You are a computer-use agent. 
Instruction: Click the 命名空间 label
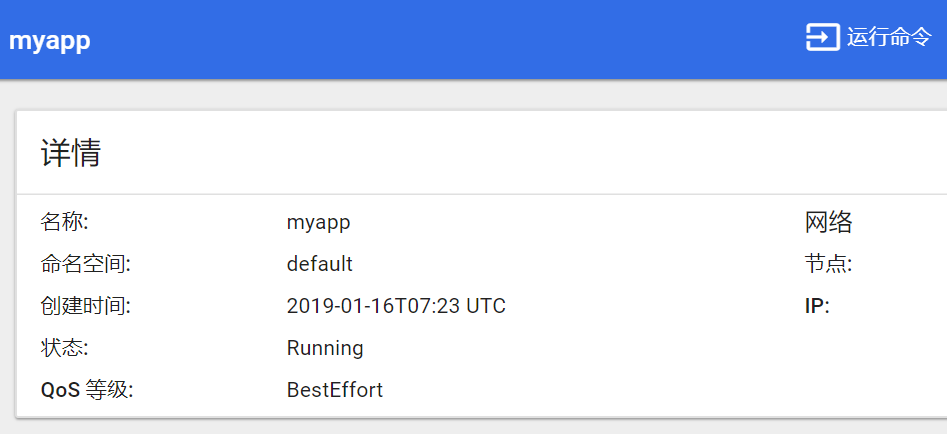pos(86,264)
